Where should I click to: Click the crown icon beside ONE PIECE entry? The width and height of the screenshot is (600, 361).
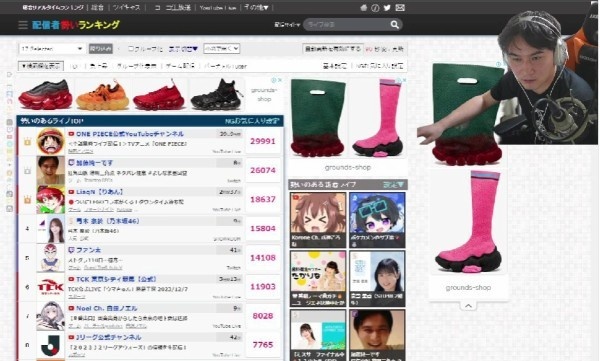(x=28, y=142)
